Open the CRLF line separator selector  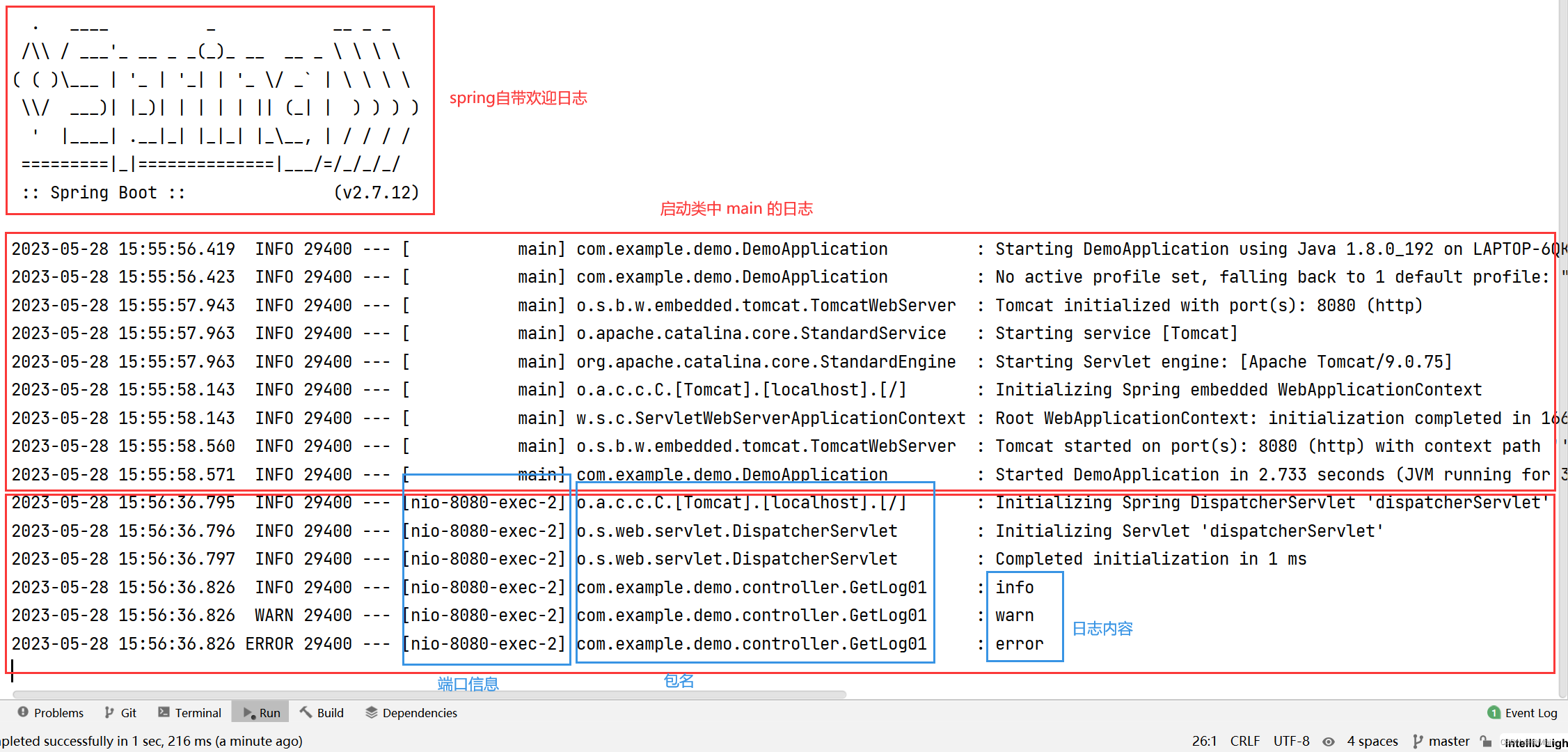pos(1245,741)
